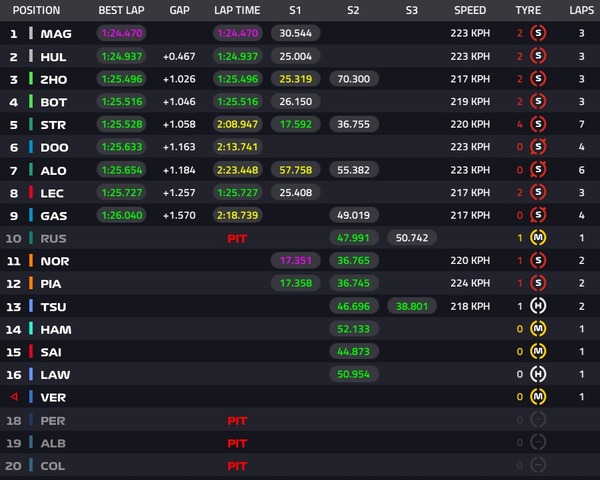The height and width of the screenshot is (480, 600).
Task: Click the TYRE column header
Action: click(x=528, y=10)
